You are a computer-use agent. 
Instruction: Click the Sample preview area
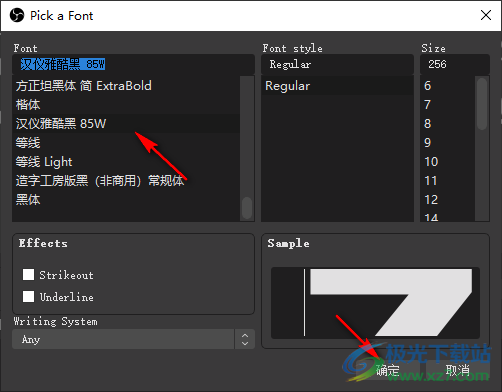click(375, 303)
